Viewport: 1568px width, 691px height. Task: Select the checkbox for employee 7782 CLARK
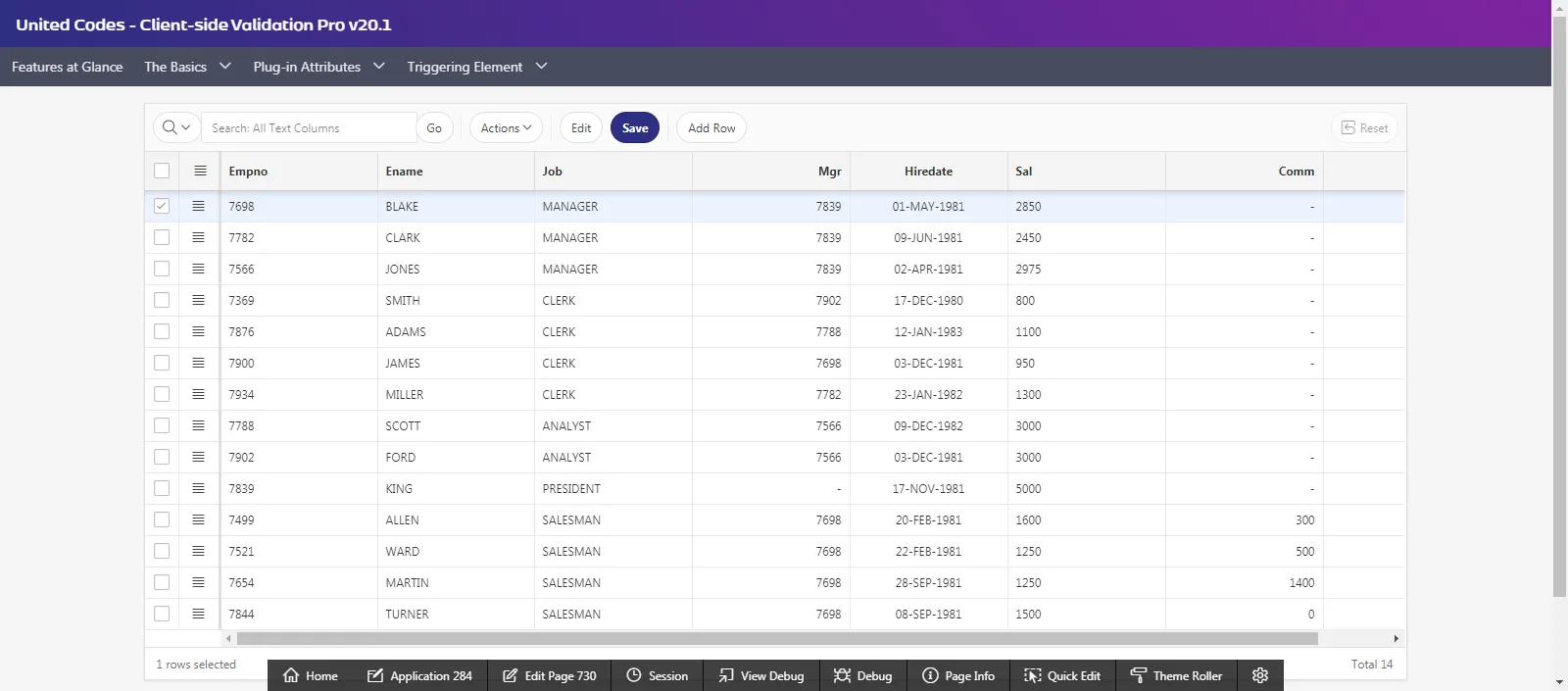coord(162,237)
